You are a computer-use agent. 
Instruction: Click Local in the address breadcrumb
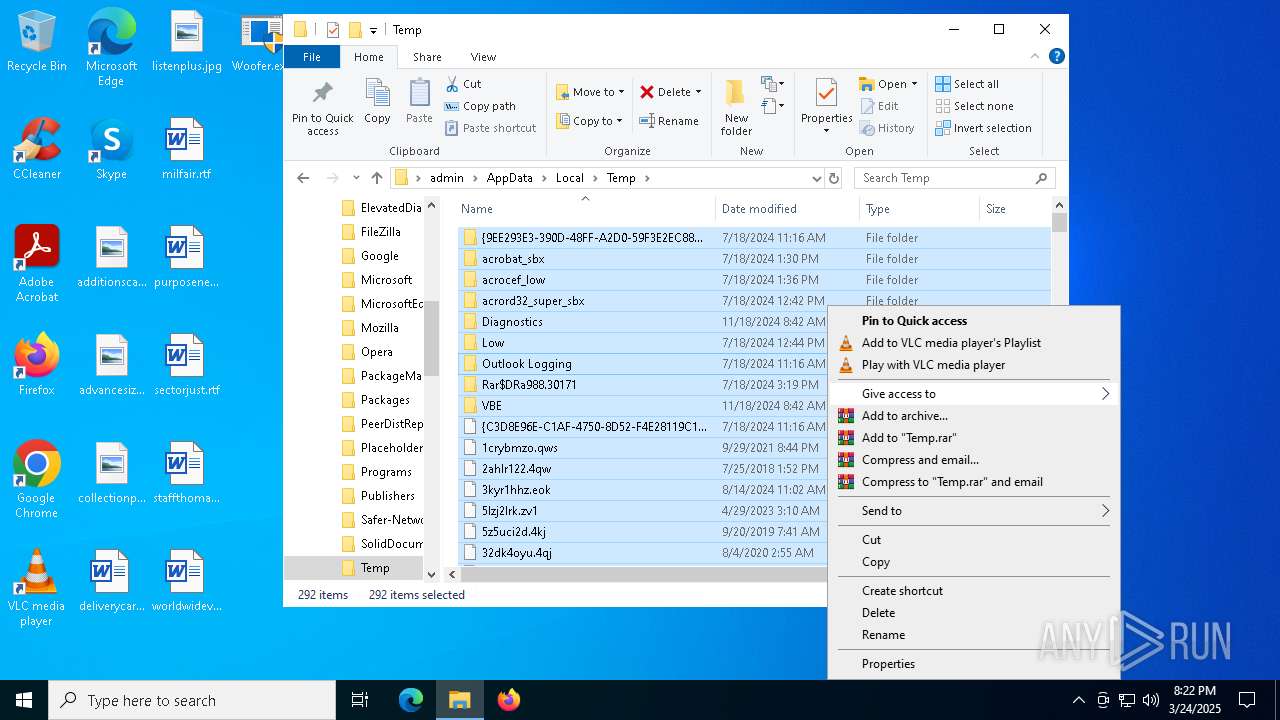coord(570,178)
